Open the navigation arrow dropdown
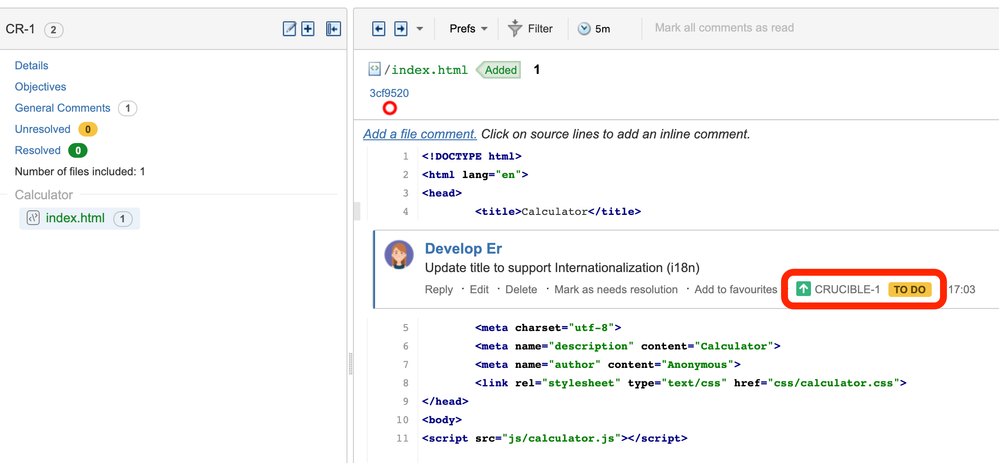This screenshot has height=463, width=999. click(420, 29)
